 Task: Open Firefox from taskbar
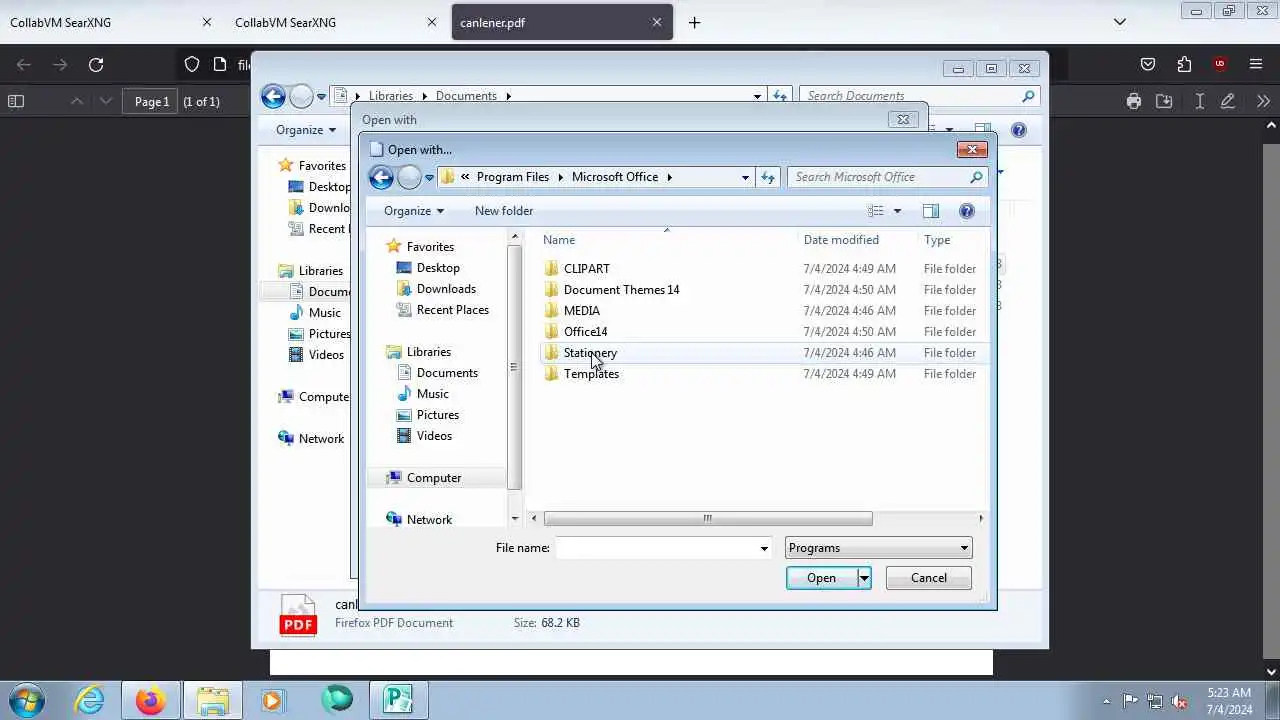pyautogui.click(x=151, y=700)
